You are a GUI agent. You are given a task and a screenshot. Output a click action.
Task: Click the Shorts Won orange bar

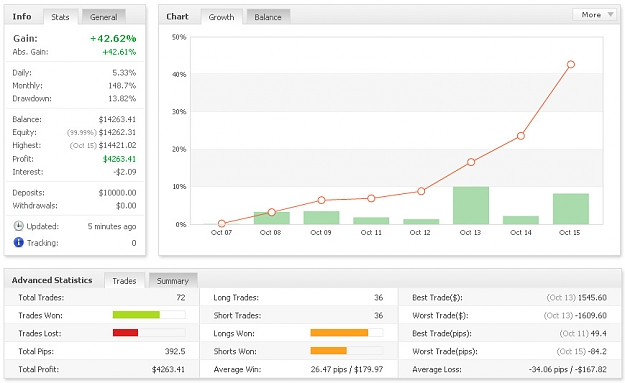tap(328, 351)
